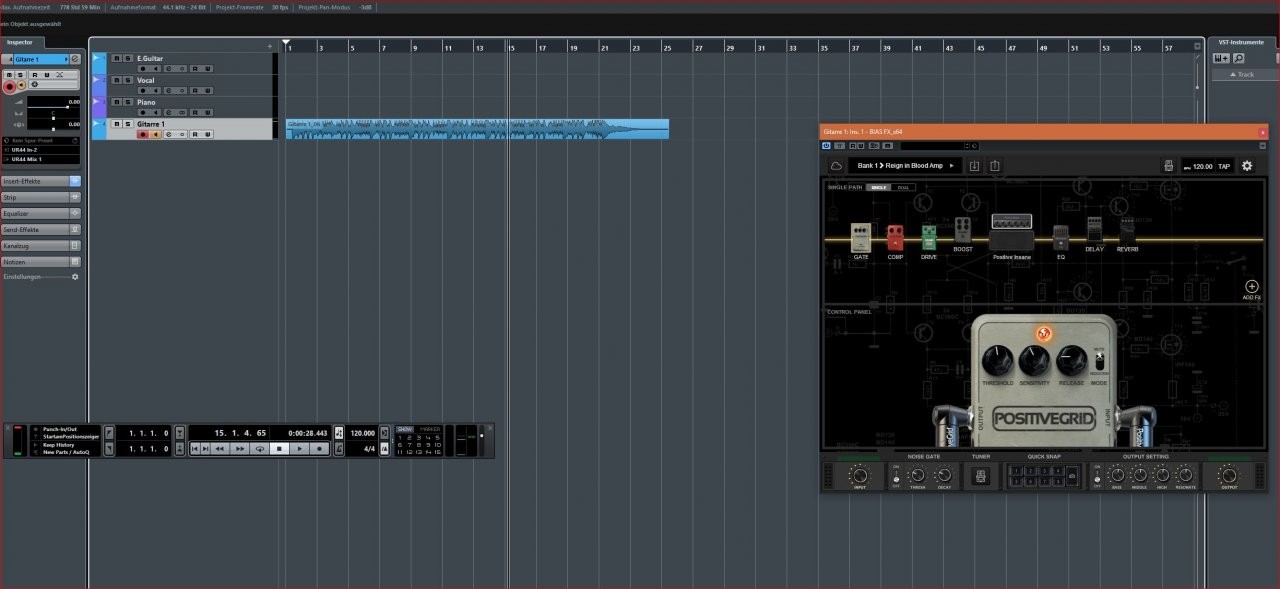
Task: Open the Inspector tab
Action: [19, 42]
